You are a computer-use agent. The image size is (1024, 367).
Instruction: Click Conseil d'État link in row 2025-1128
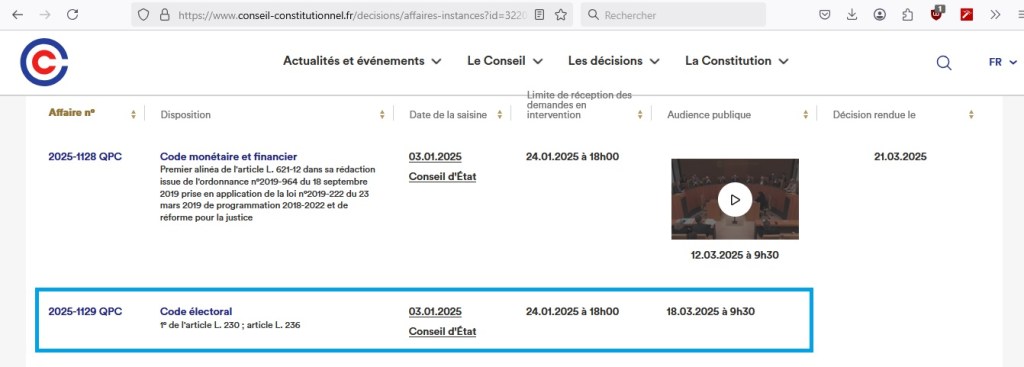point(442,177)
